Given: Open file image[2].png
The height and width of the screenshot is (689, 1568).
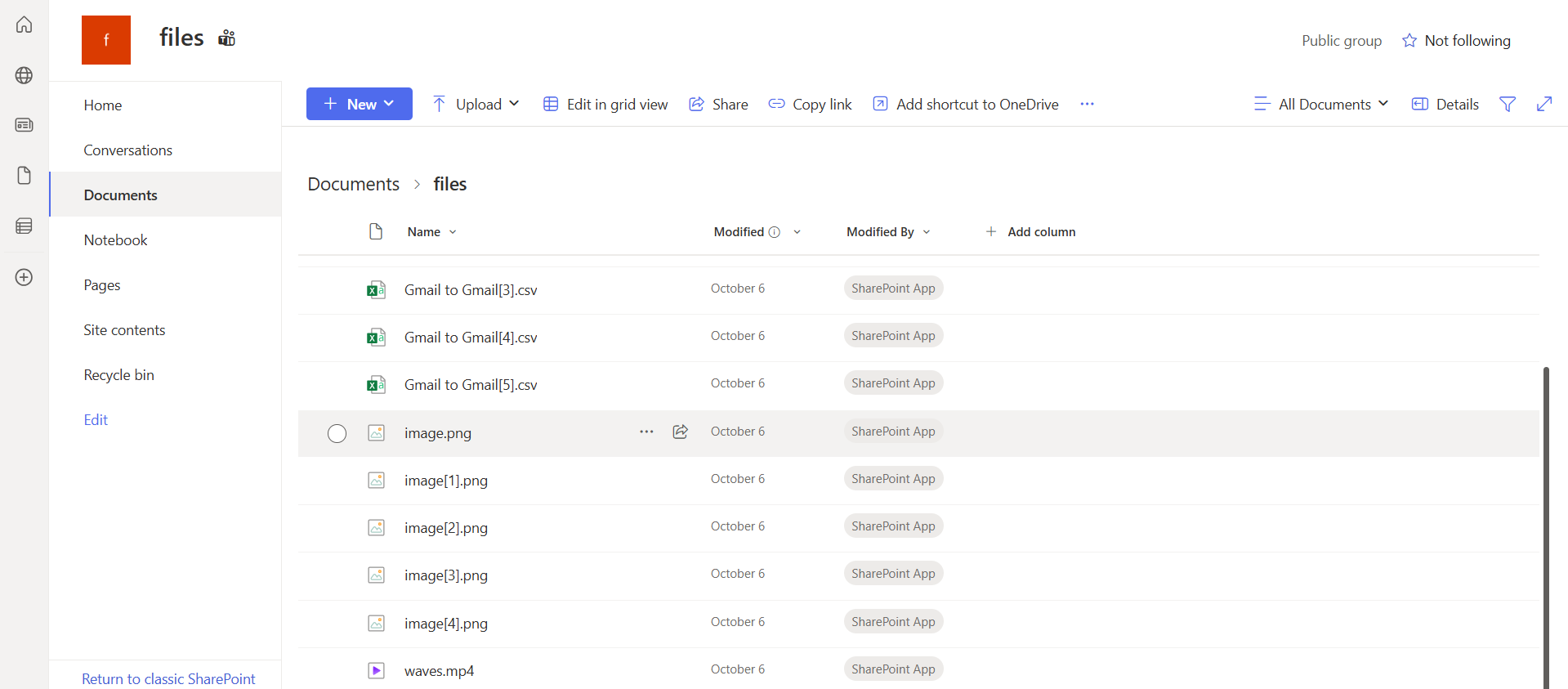Looking at the screenshot, I should coord(446,528).
